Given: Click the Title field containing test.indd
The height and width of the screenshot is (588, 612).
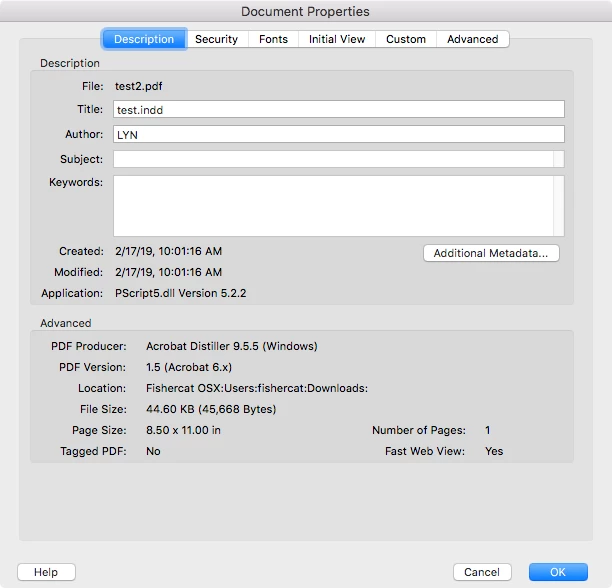Looking at the screenshot, I should (x=338, y=110).
